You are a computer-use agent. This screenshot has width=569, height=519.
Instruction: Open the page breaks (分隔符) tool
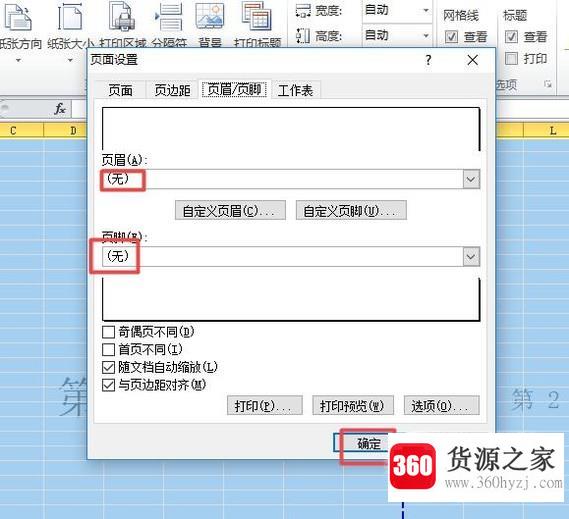169,24
